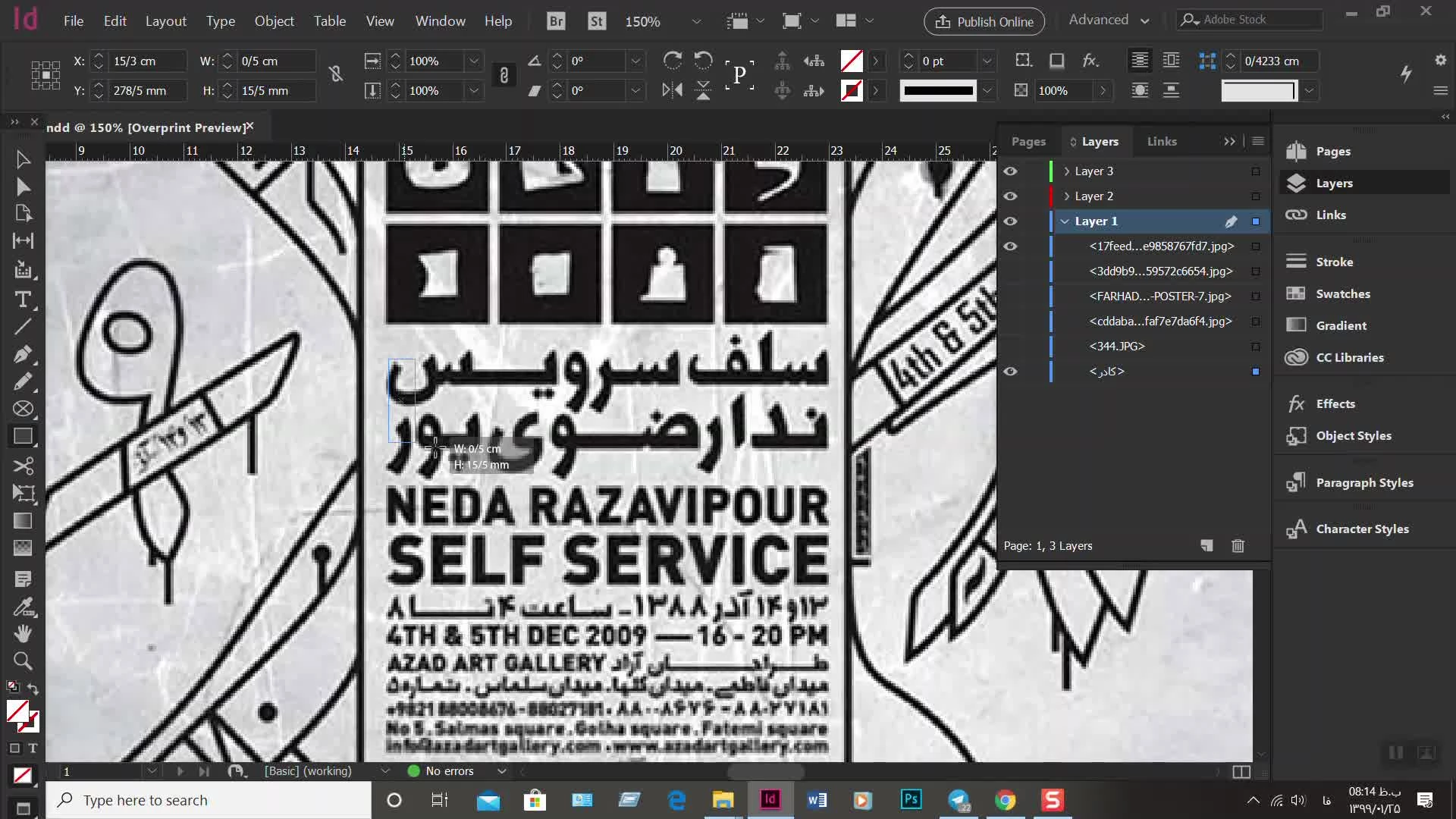Open the rotation angle dropdown
This screenshot has width=1456, height=819.
point(635,61)
